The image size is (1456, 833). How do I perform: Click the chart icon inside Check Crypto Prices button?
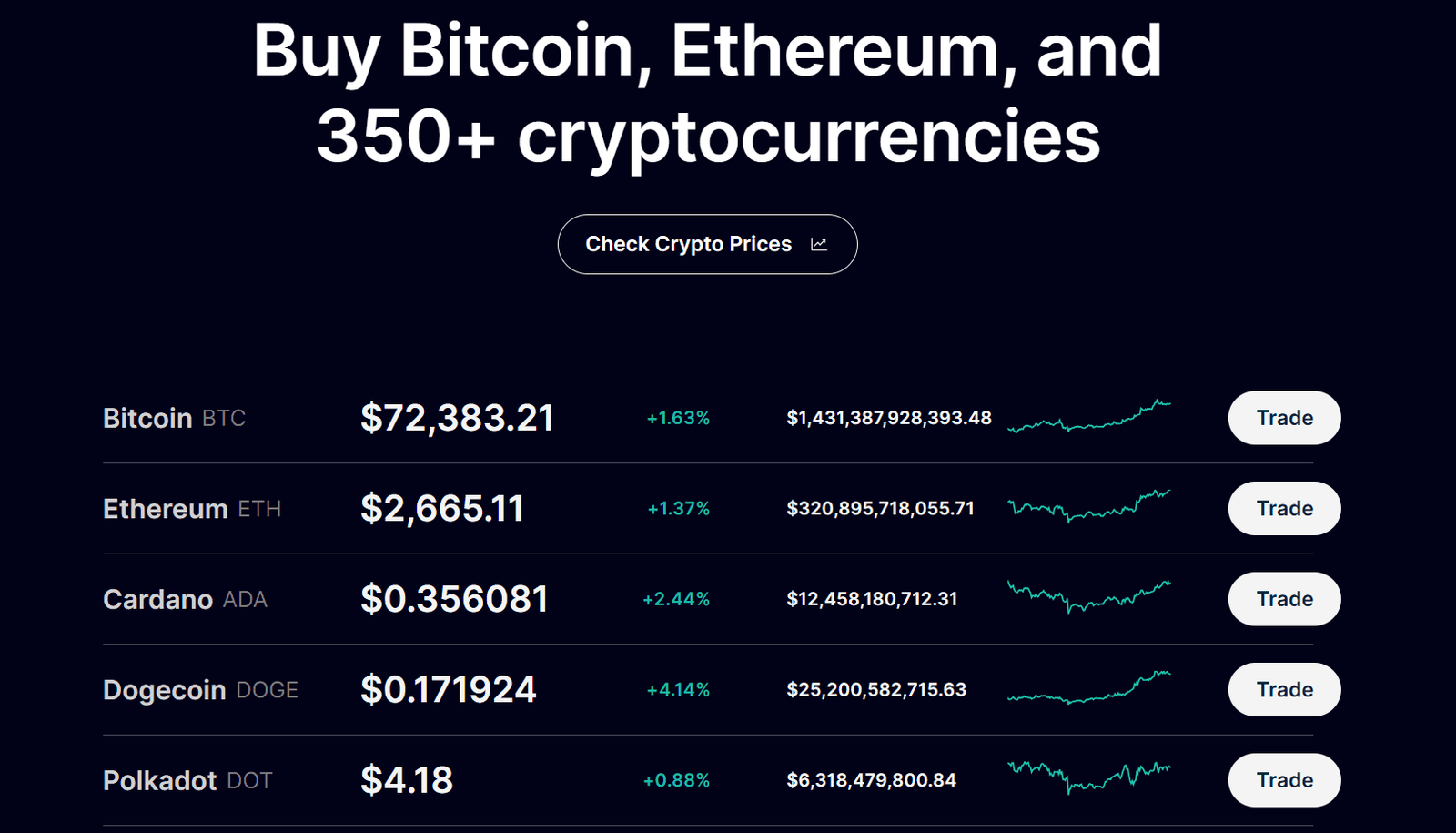(x=819, y=244)
